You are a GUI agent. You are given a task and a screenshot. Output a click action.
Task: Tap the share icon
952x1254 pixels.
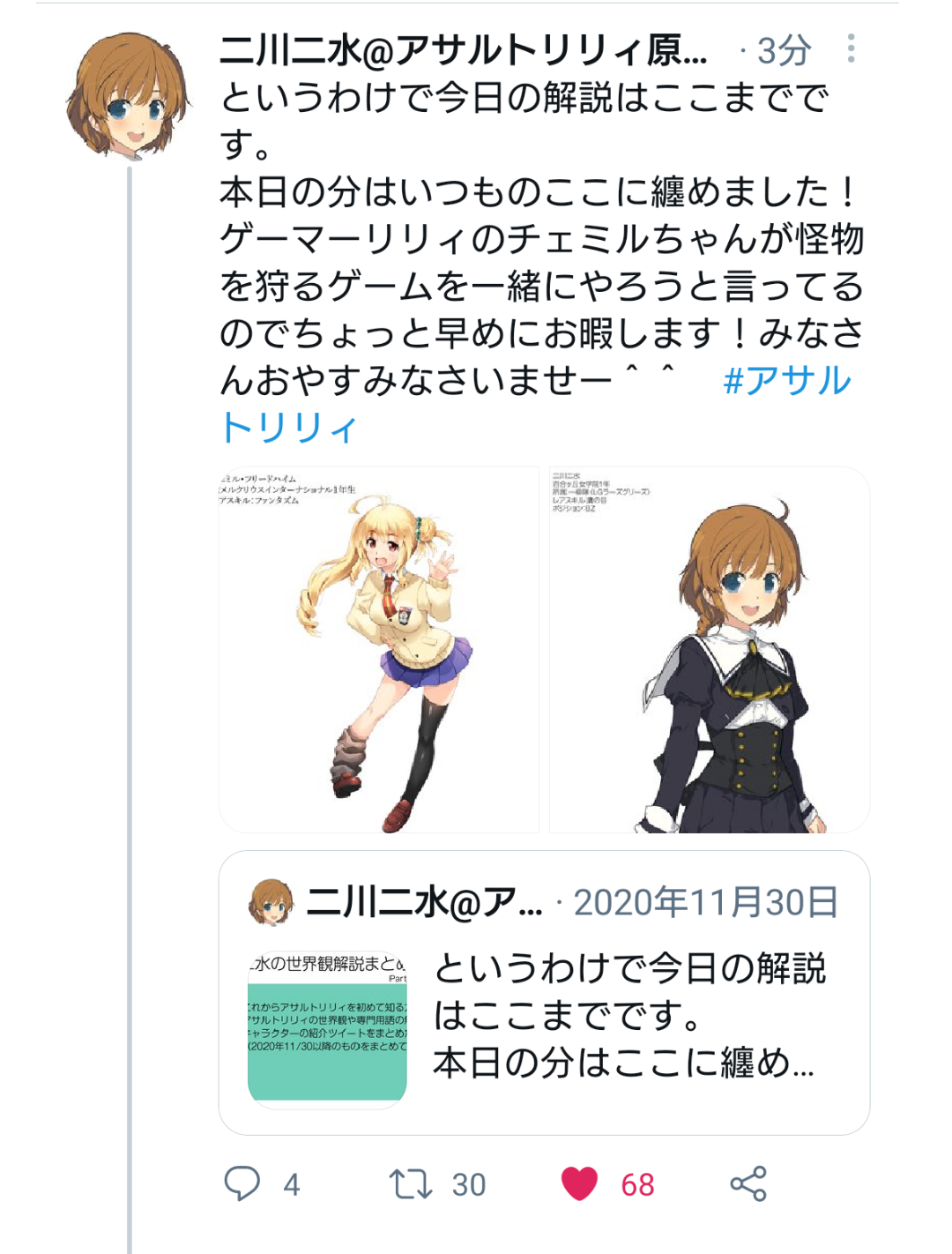(x=748, y=1183)
